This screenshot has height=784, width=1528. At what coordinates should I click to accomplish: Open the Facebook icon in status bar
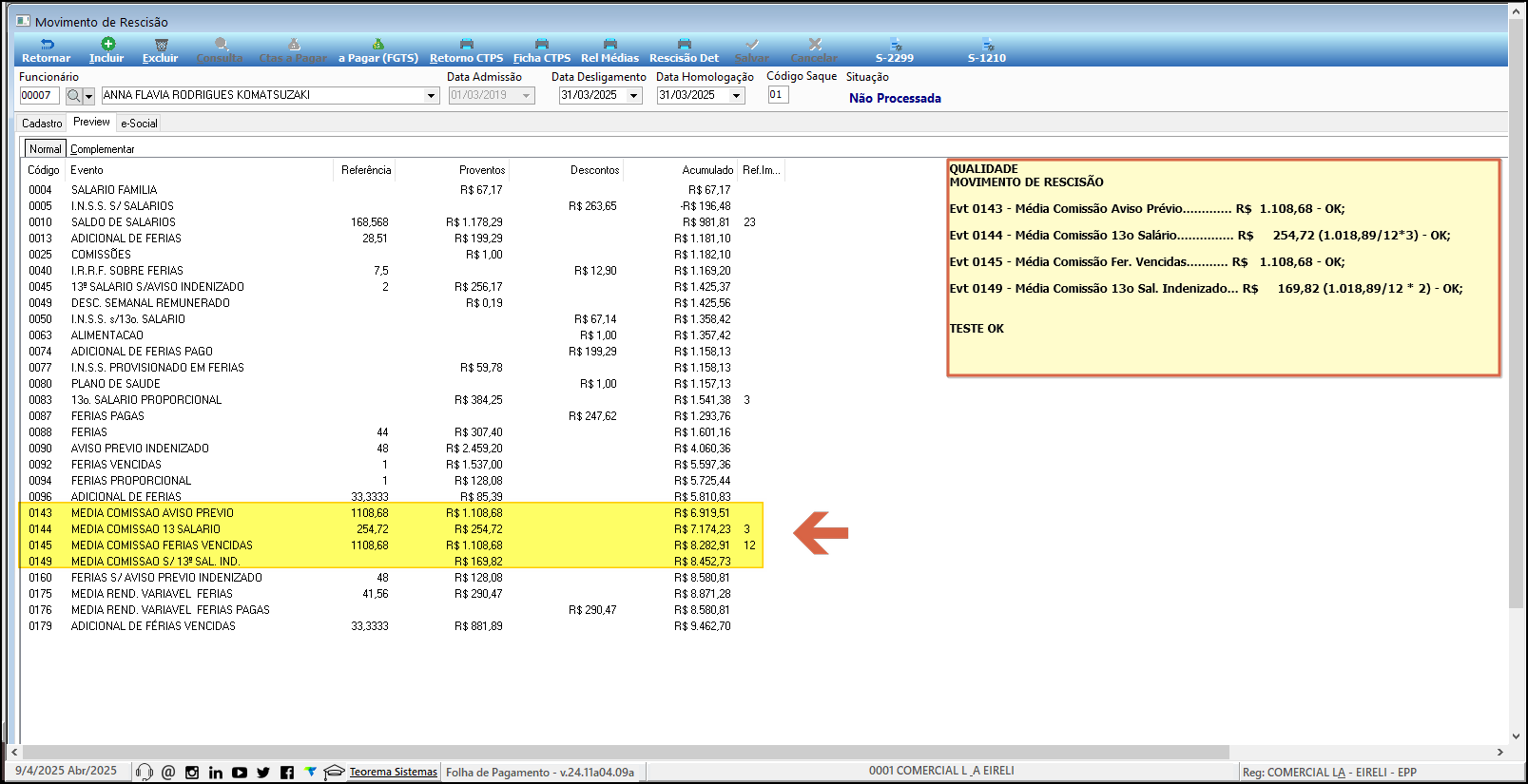pos(287,773)
